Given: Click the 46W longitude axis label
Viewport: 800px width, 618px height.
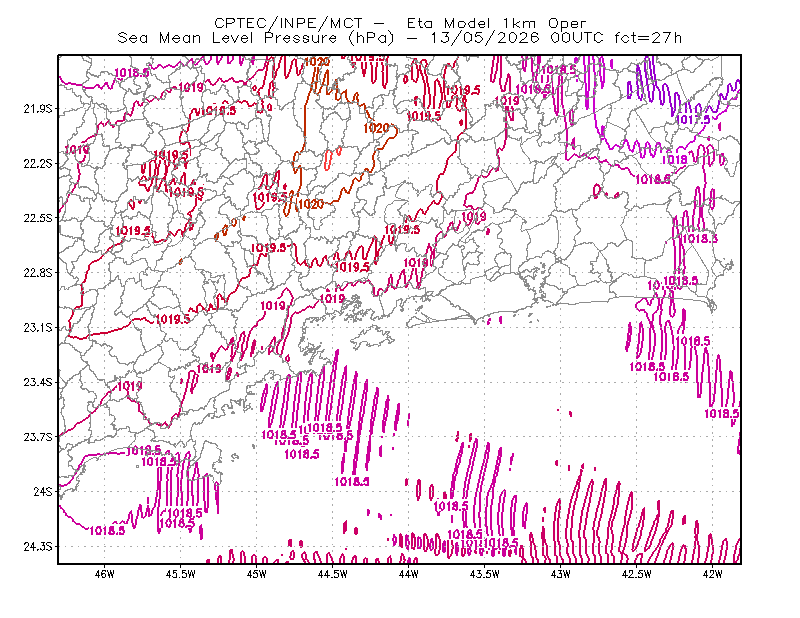Looking at the screenshot, I should [105, 574].
